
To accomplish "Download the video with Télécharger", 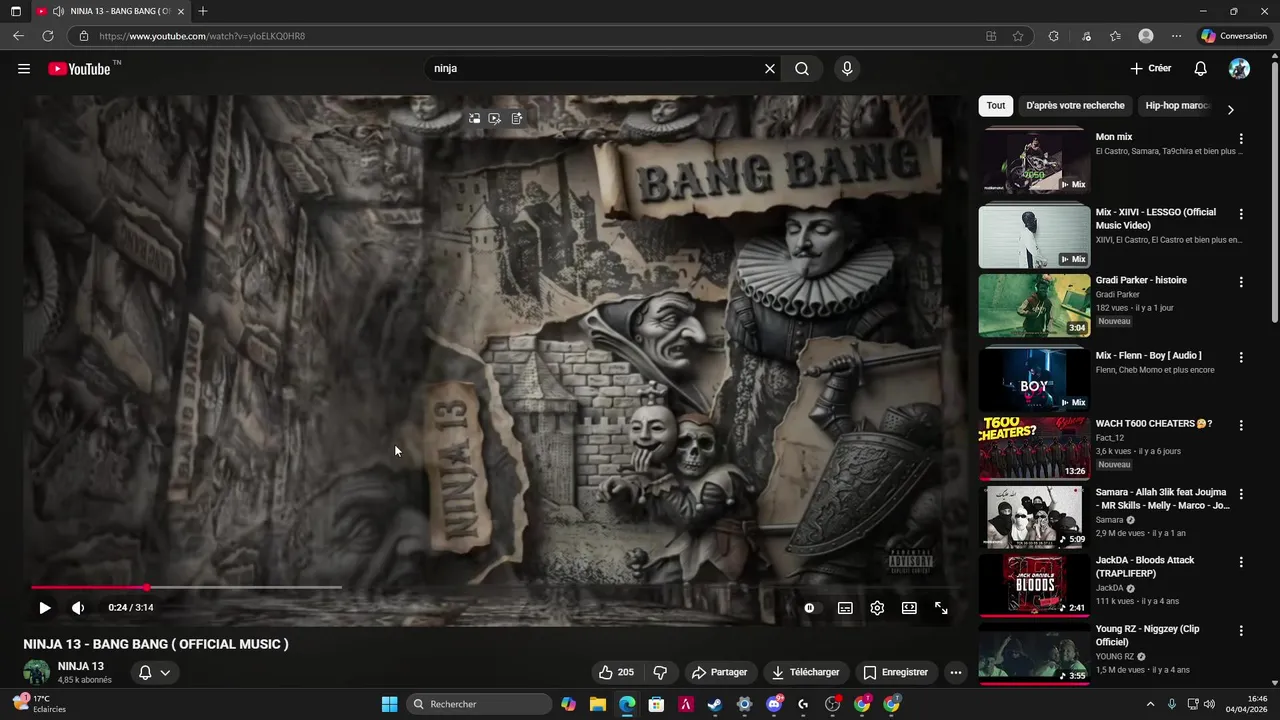I will pos(805,672).
